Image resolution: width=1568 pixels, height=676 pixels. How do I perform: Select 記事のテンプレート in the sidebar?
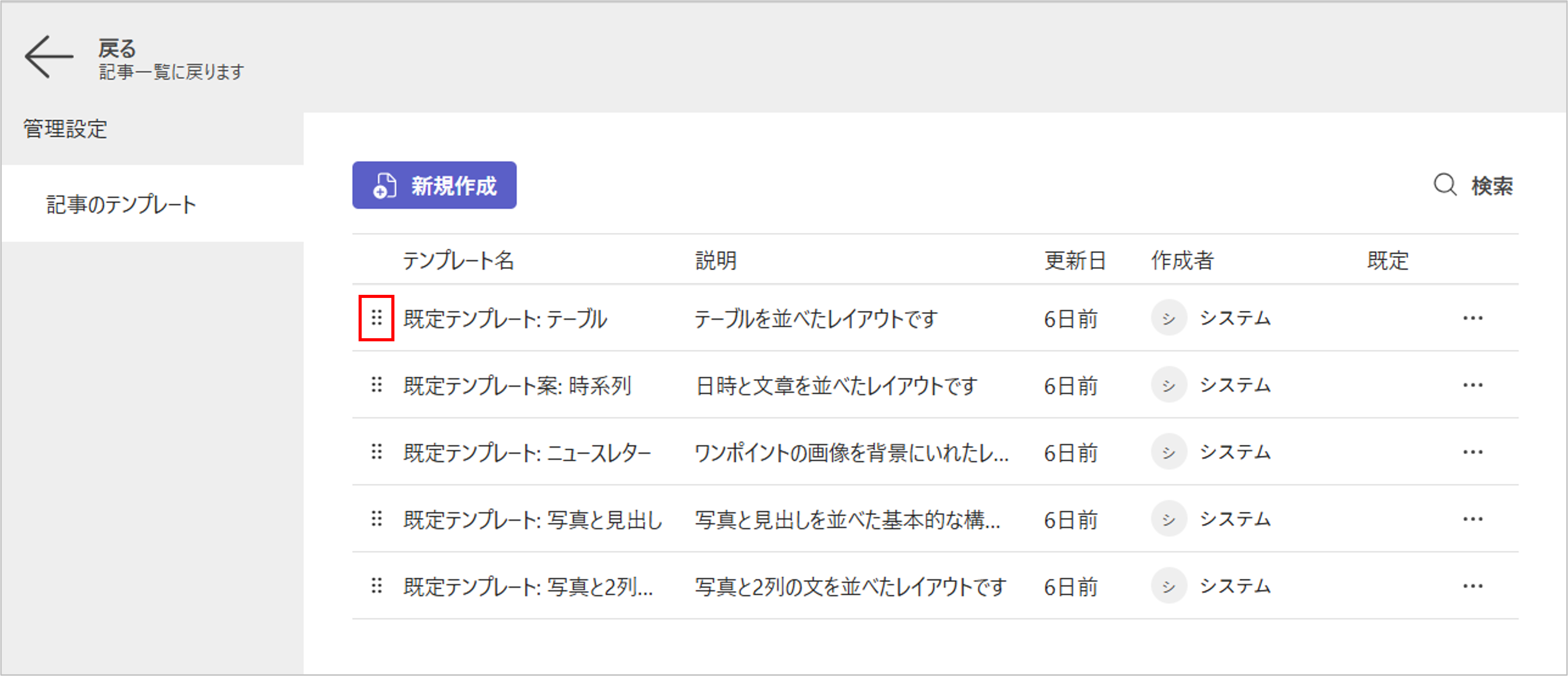[x=122, y=205]
